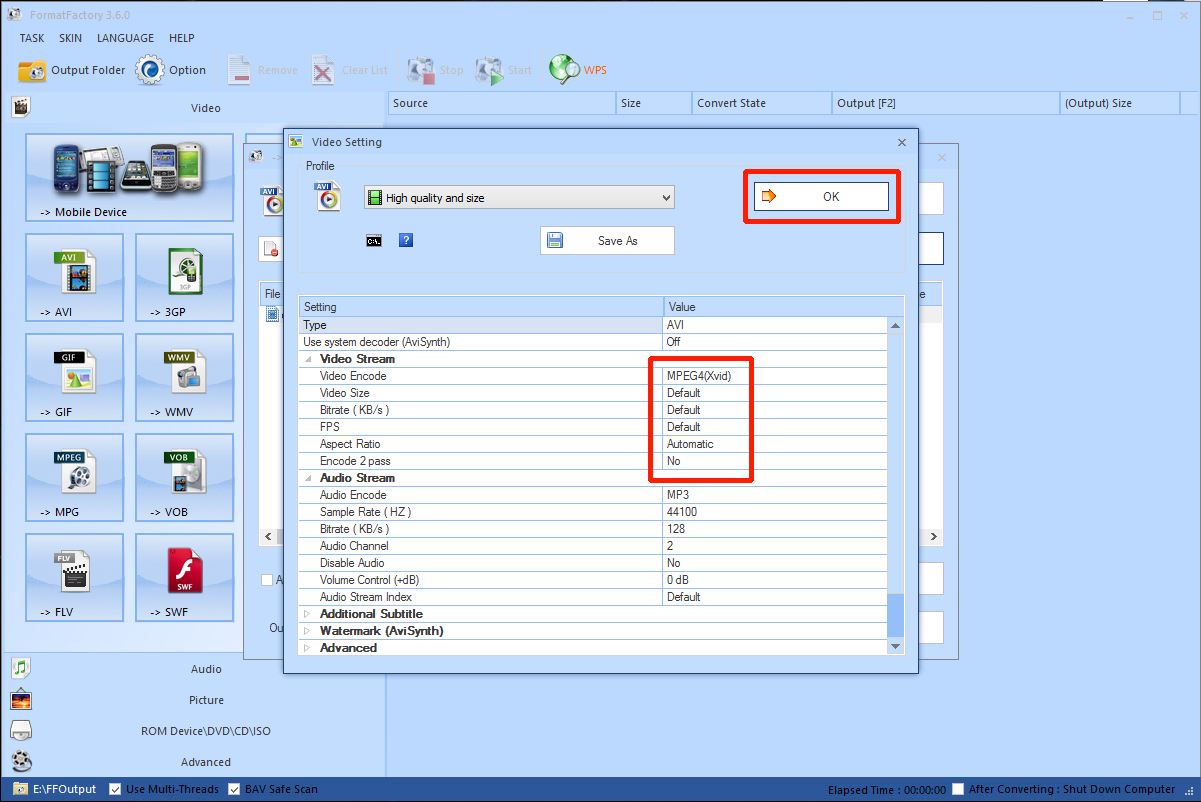Expand the Advanced settings group
This screenshot has width=1201, height=802.
[308, 648]
